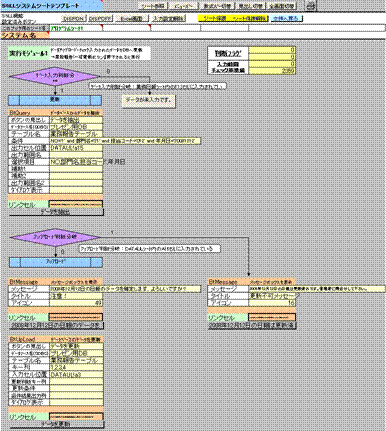Select the purple data input decision diamond
The image size is (386, 431).
55,76
